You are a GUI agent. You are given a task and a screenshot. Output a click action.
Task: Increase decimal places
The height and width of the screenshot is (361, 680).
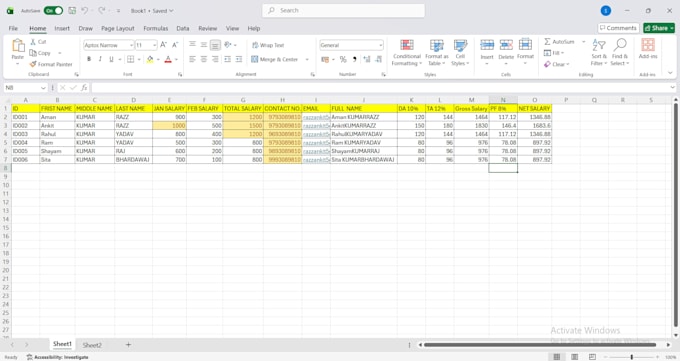(x=367, y=59)
